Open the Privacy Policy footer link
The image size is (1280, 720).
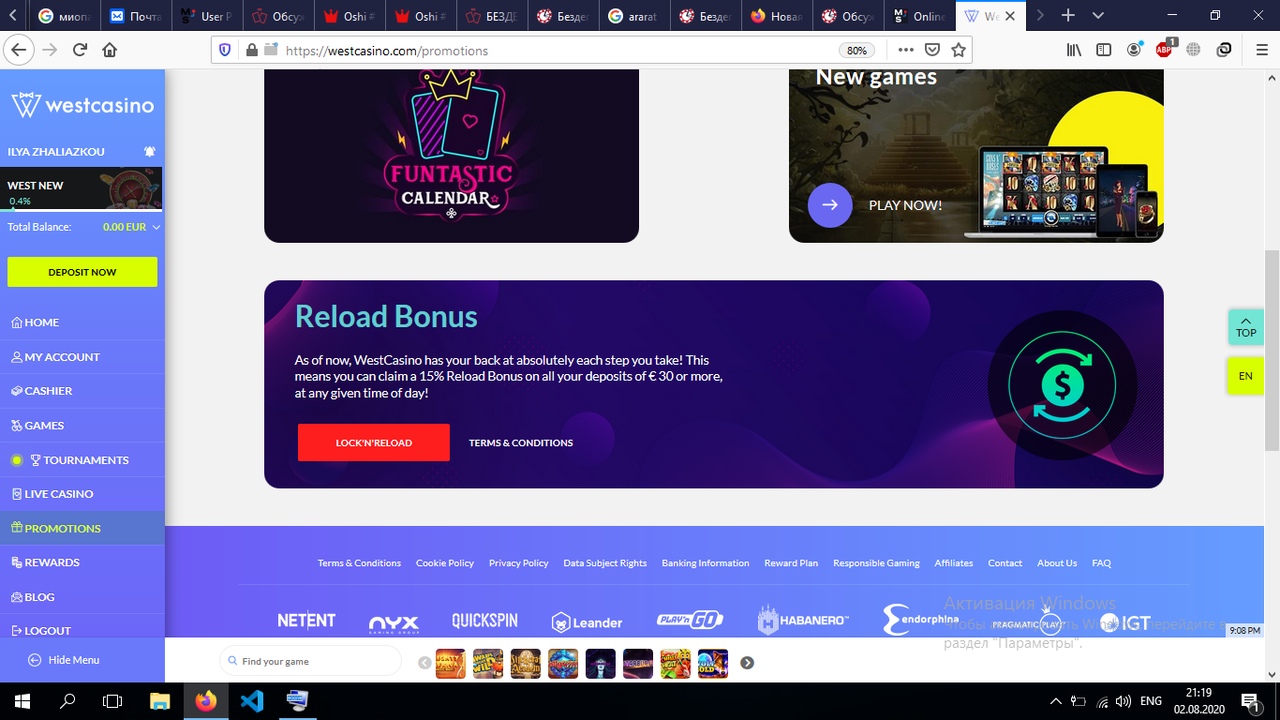tap(519, 563)
